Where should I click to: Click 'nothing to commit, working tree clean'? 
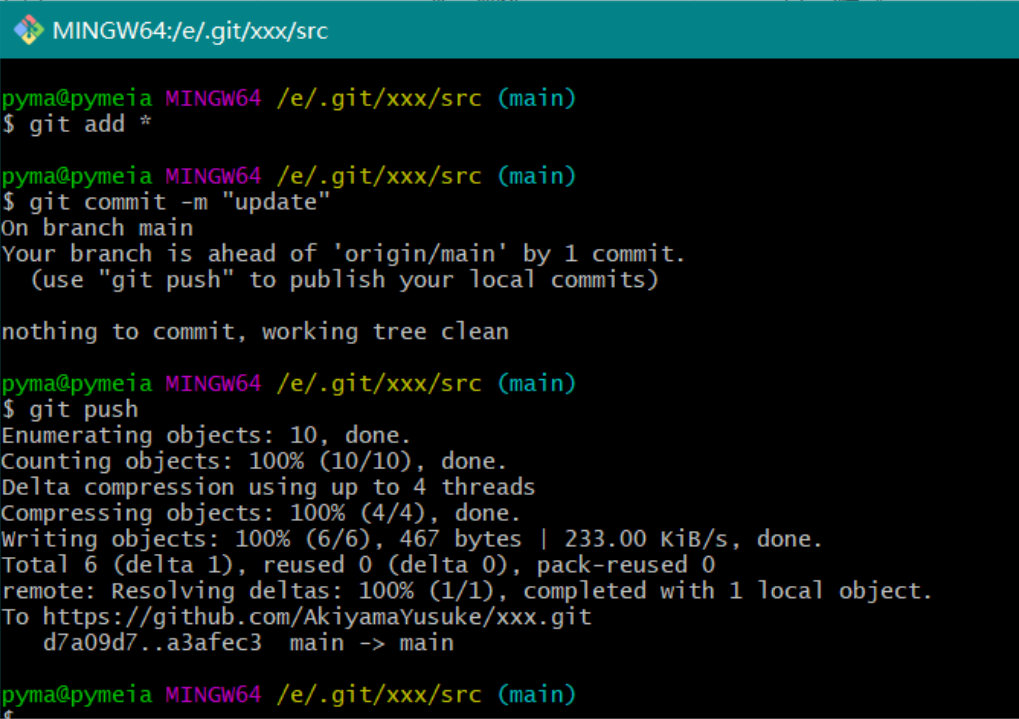click(x=255, y=332)
